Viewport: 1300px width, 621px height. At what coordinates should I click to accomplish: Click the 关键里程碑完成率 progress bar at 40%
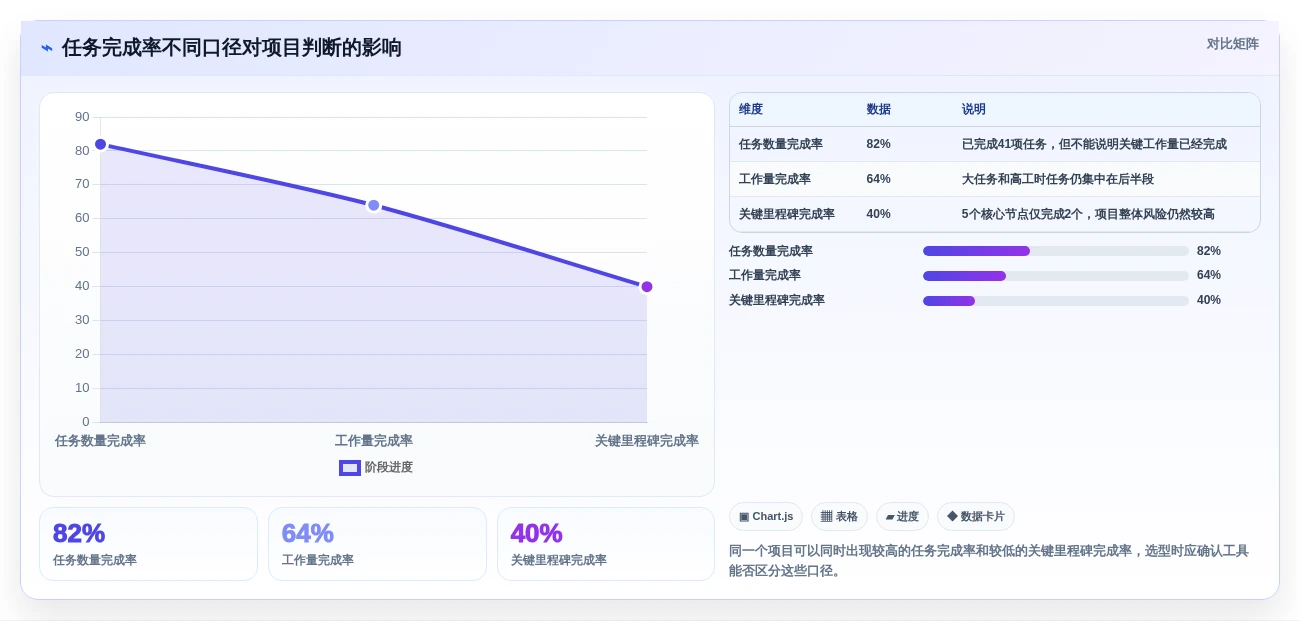(x=1056, y=301)
